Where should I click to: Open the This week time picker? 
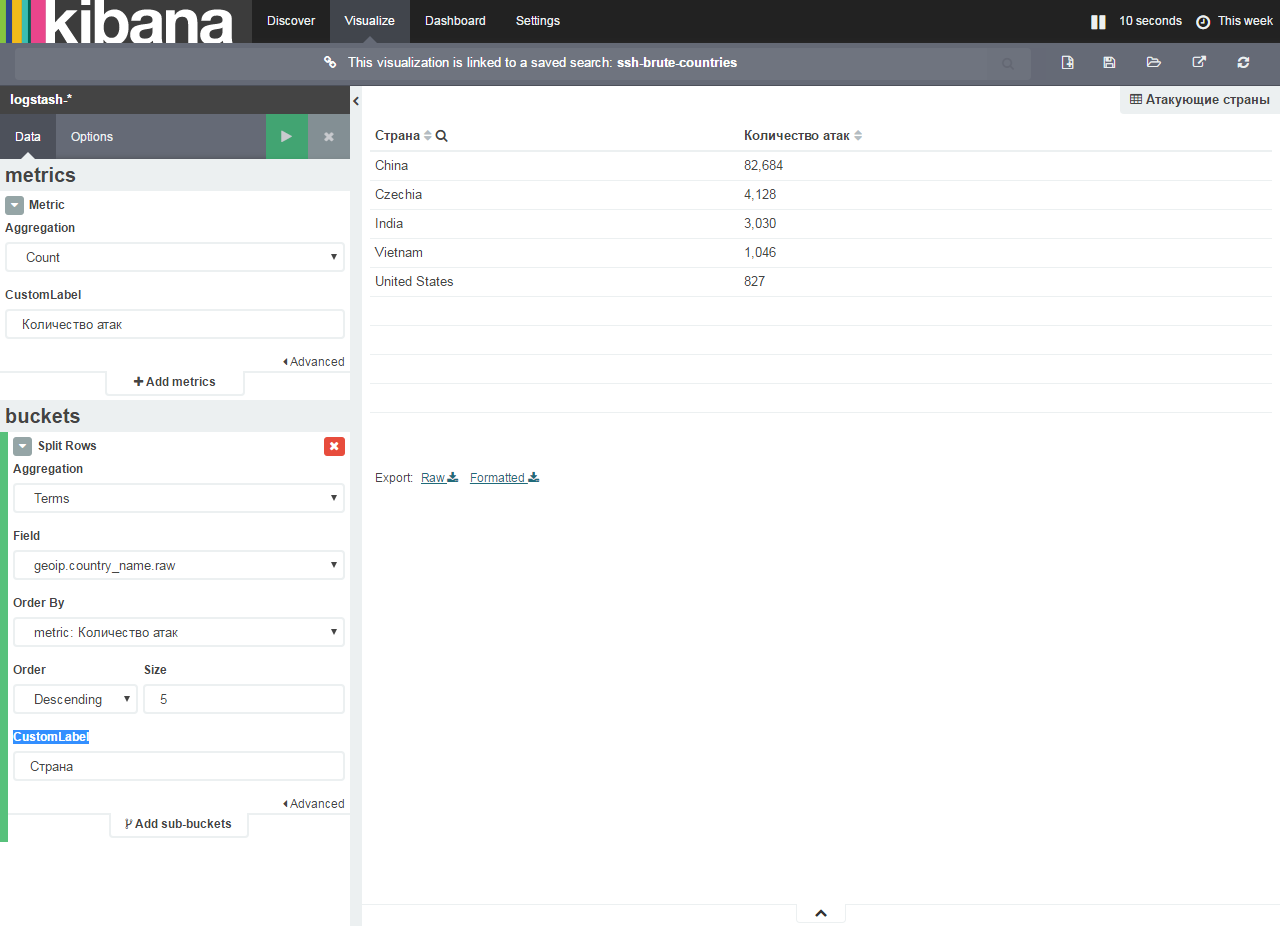pos(1235,21)
